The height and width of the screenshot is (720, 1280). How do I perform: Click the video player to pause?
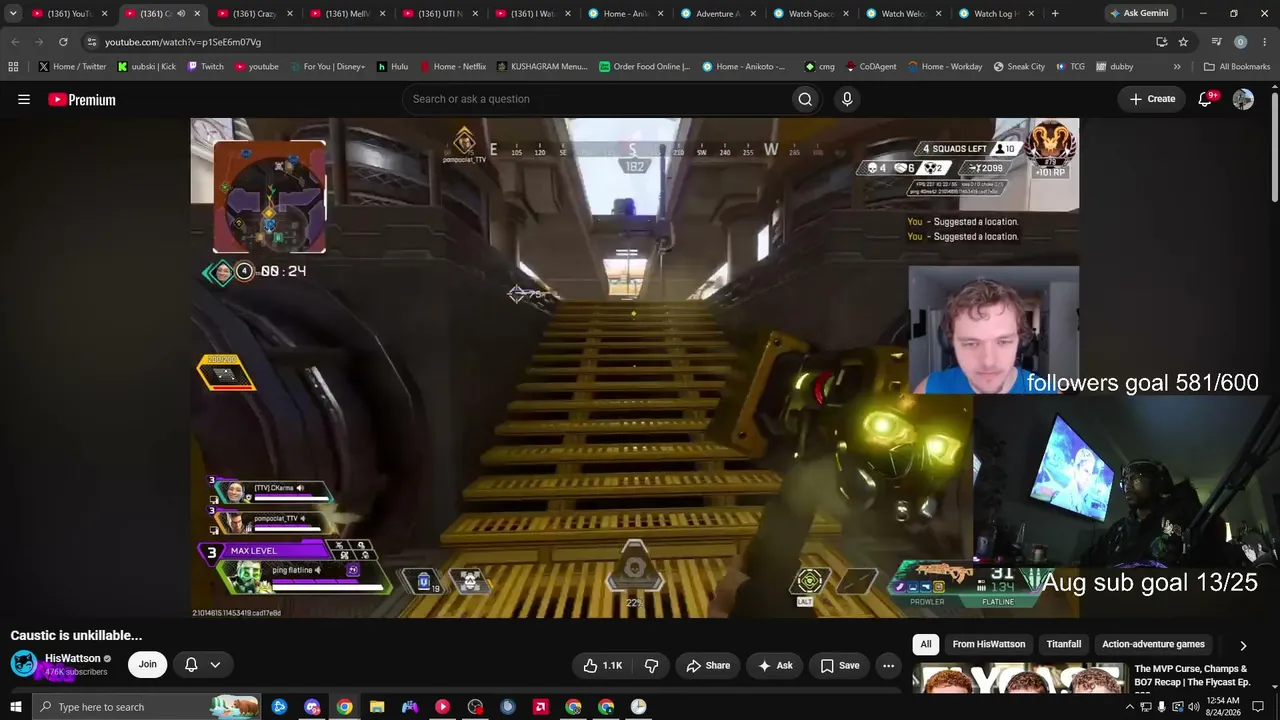[635, 368]
